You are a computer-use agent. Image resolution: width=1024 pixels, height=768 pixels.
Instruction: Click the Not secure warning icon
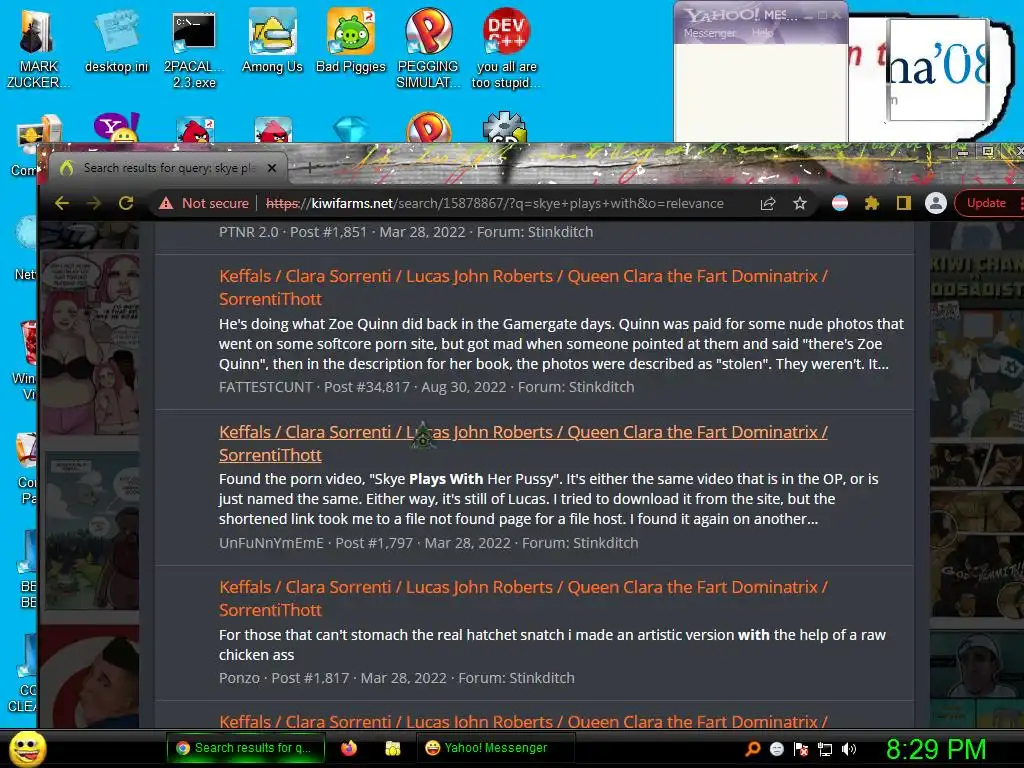(x=167, y=203)
